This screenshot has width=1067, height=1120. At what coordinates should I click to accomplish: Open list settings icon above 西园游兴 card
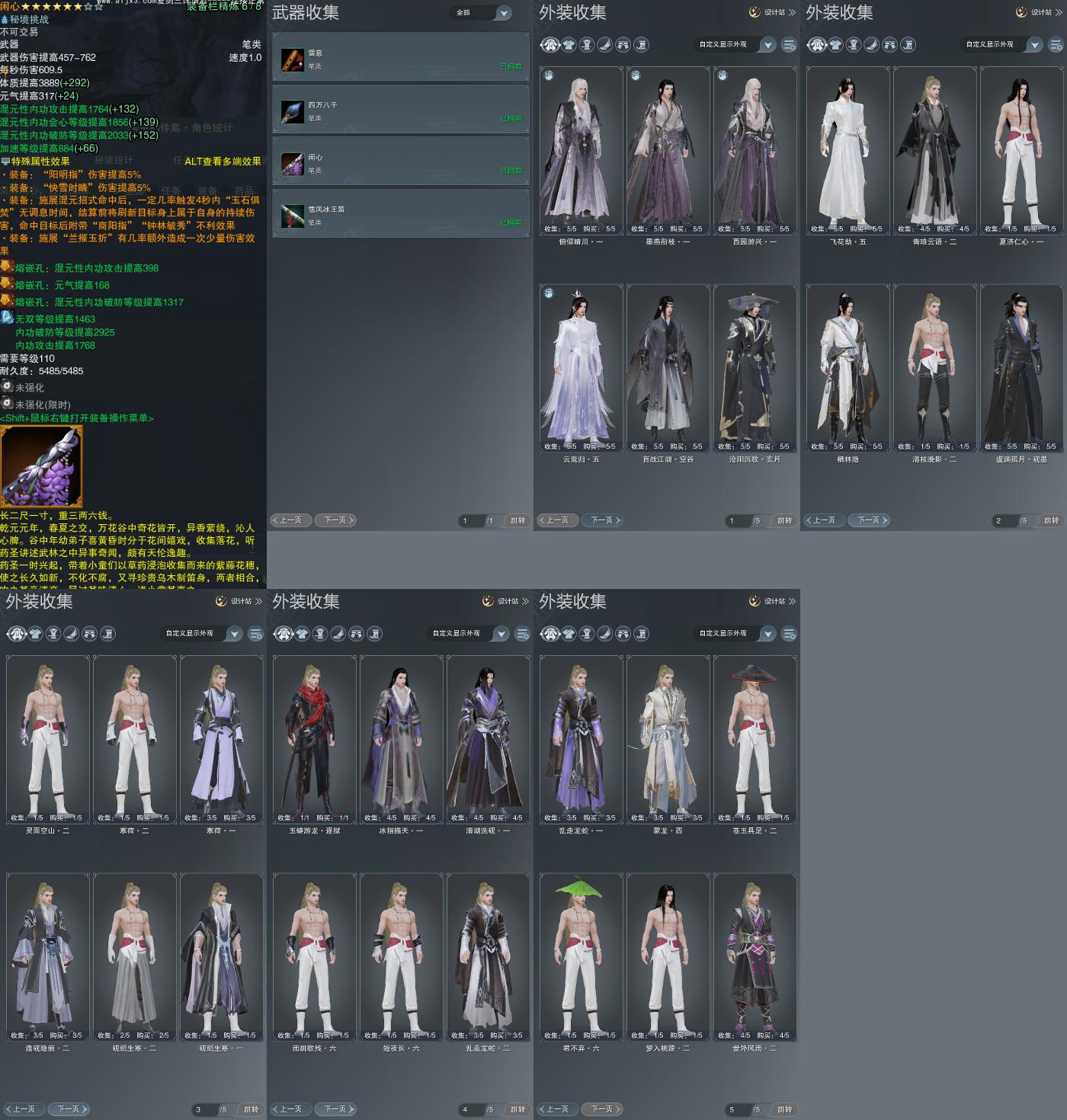[x=790, y=45]
